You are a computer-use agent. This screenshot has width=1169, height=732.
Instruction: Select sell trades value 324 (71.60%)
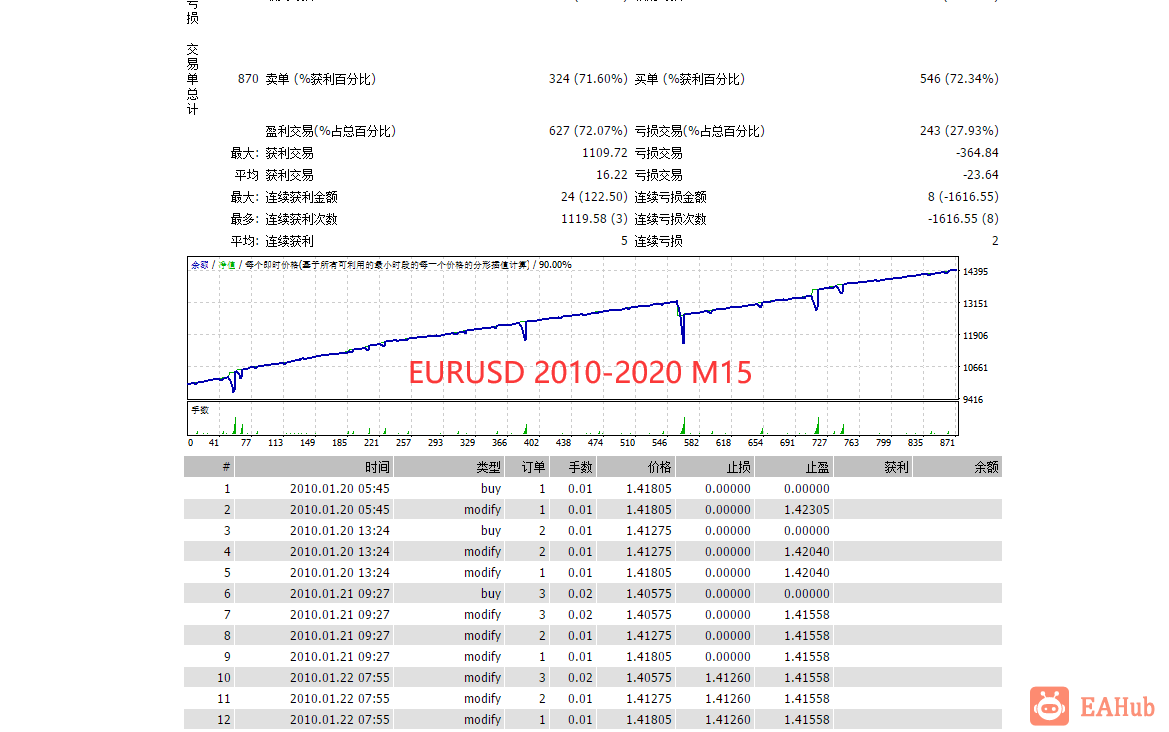(588, 79)
